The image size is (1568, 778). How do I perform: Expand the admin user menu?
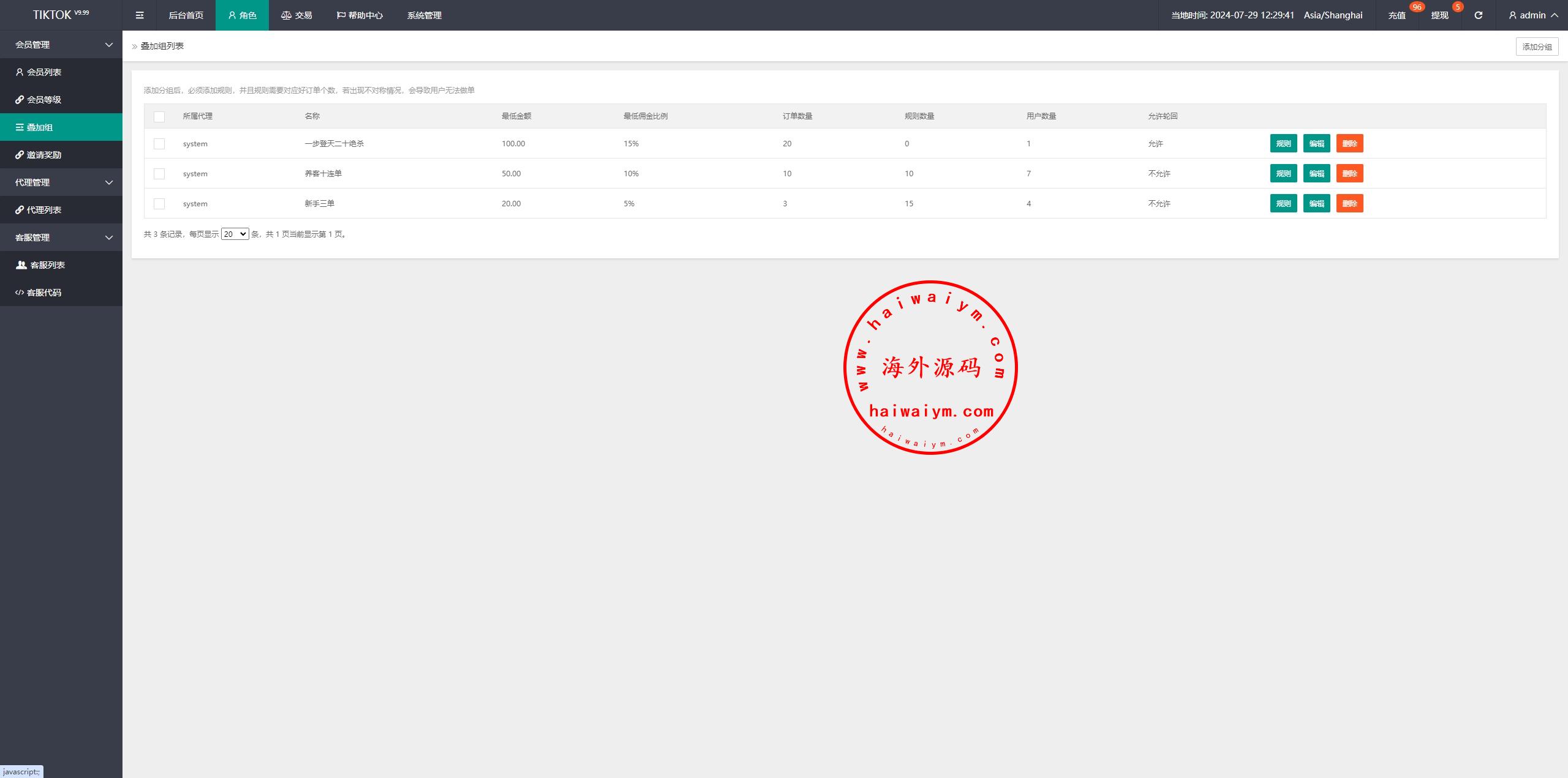[1532, 15]
